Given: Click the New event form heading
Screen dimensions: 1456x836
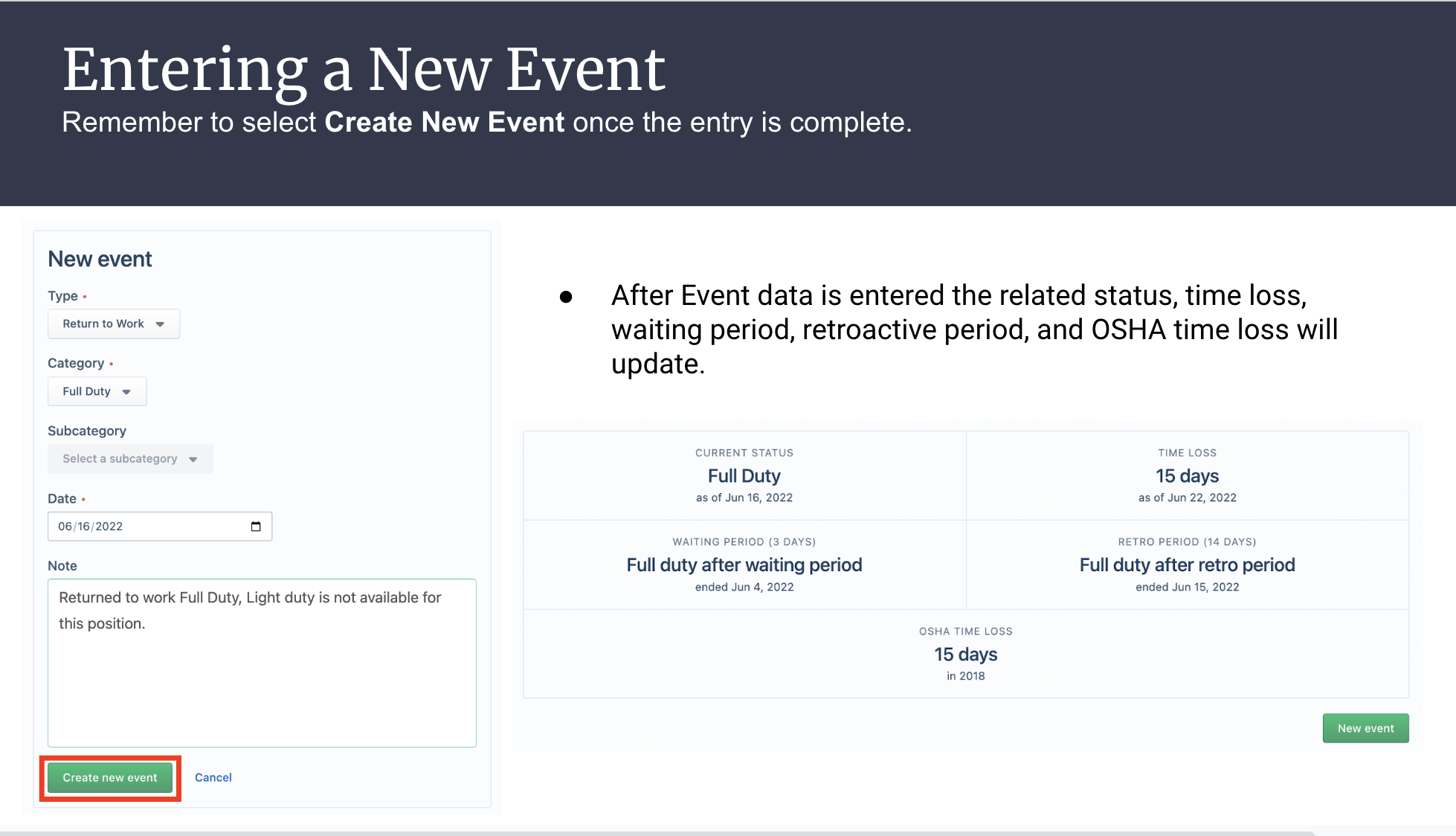Looking at the screenshot, I should pos(100,259).
